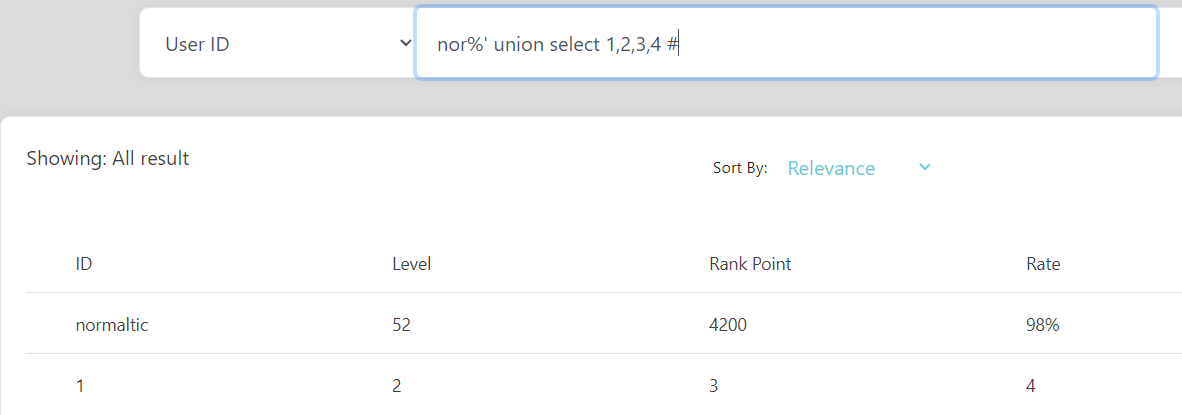Click the chevron arrow beside User ID
Viewport: 1182px width, 415px height.
tap(404, 44)
